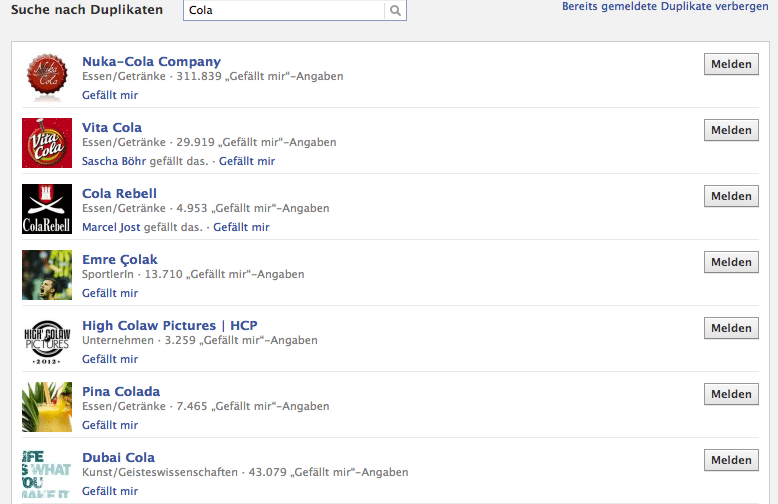This screenshot has height=504, width=778.
Task: Open High Colaw Pictures | HCP link
Action: coord(170,325)
